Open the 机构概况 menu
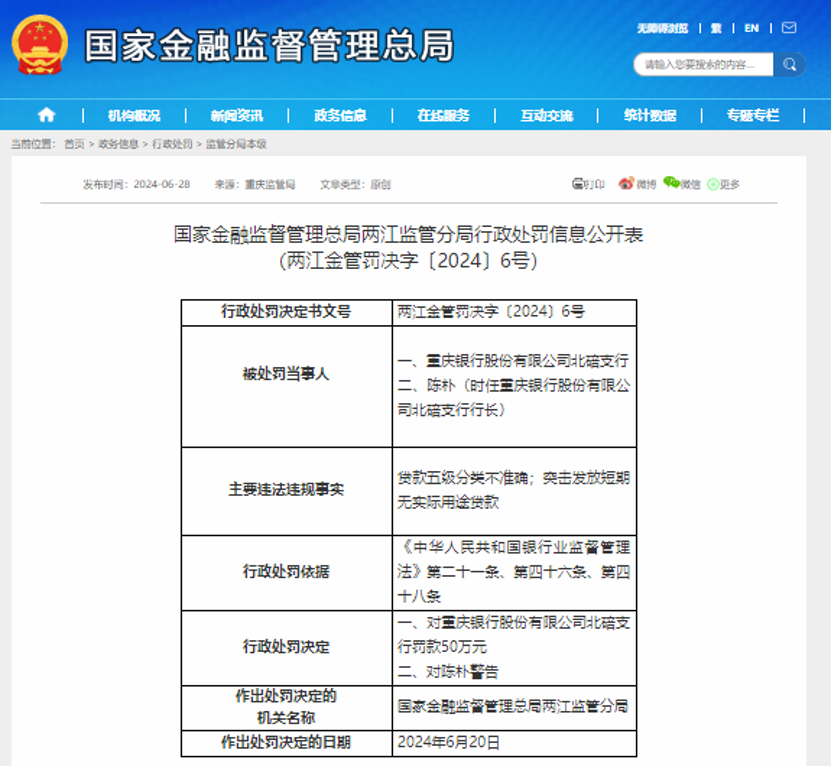The height and width of the screenshot is (766, 832). (x=134, y=116)
